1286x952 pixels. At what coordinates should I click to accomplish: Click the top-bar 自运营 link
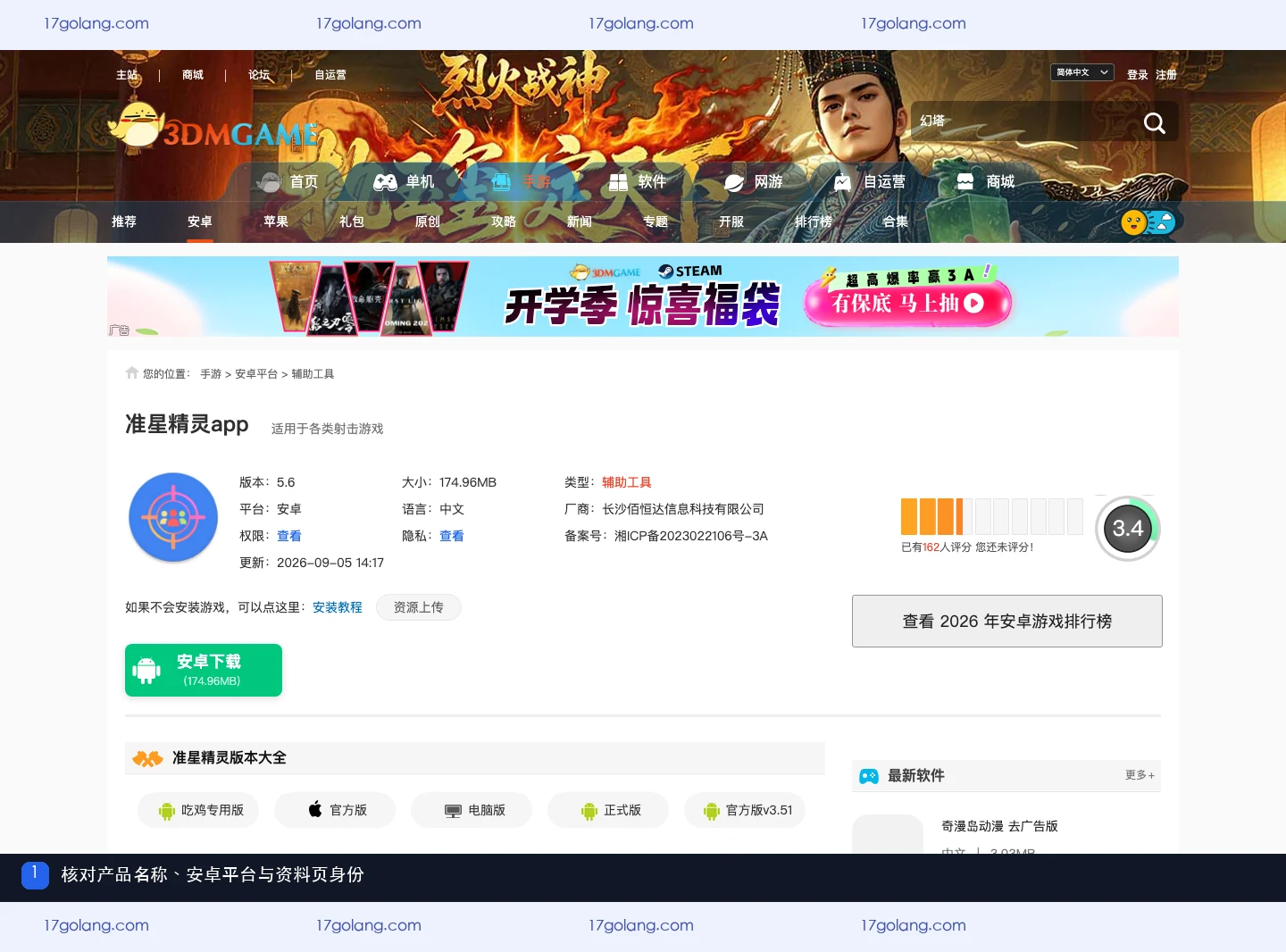point(330,75)
